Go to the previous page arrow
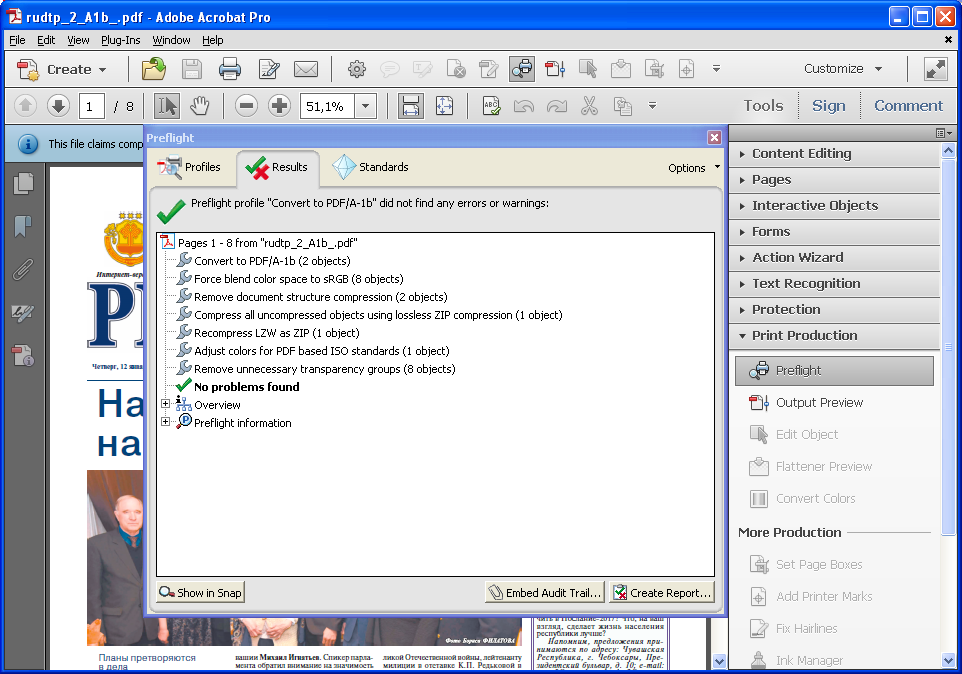Viewport: 962px width, 674px height. pos(25,106)
